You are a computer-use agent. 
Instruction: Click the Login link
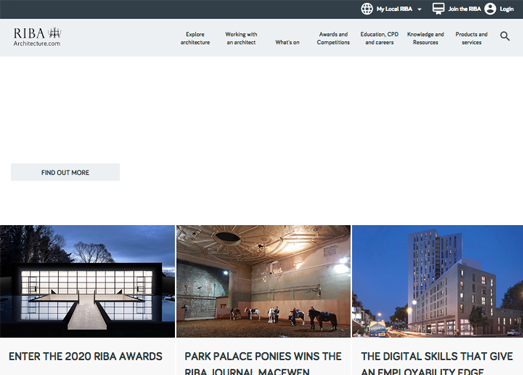point(506,9)
